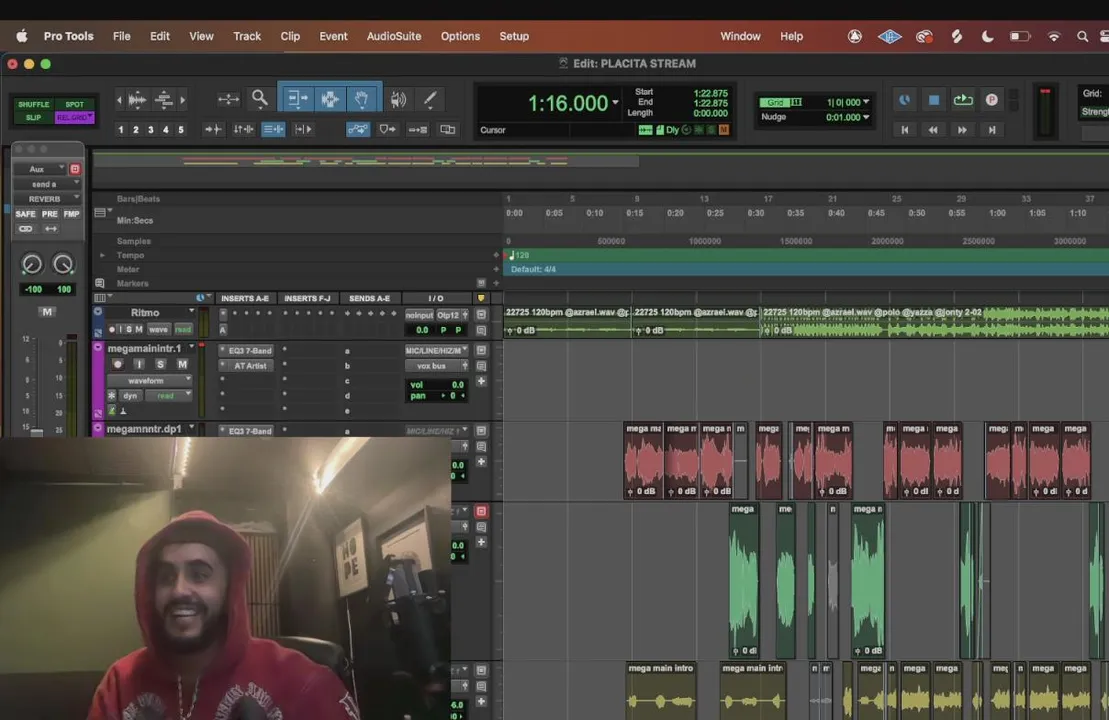Select the Zoomer magnifier tool
This screenshot has height=720, width=1109.
click(260, 98)
